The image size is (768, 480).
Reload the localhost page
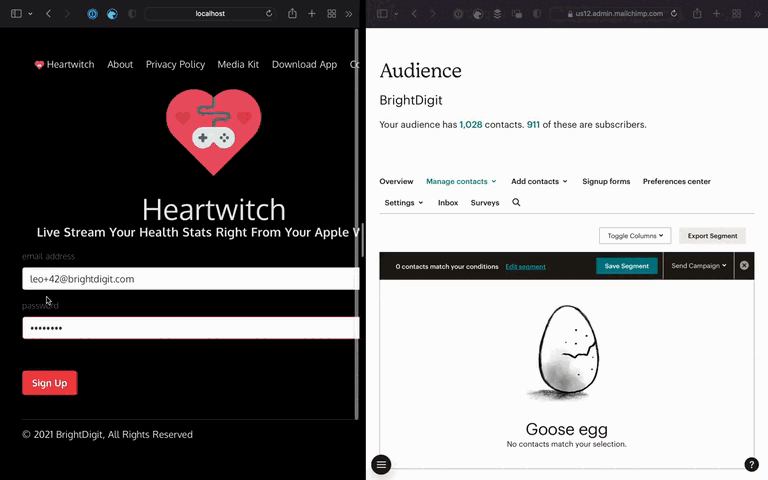(269, 14)
